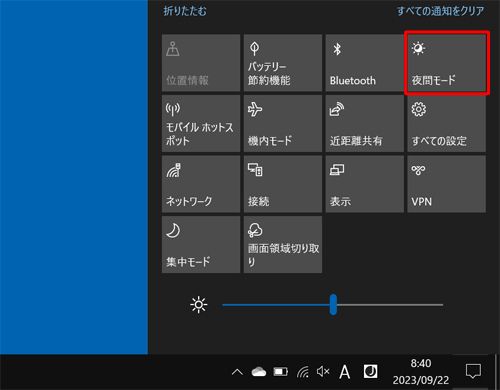This screenshot has height=390, width=500.
Task: Click the muted speaker volume icon
Action: tap(323, 371)
